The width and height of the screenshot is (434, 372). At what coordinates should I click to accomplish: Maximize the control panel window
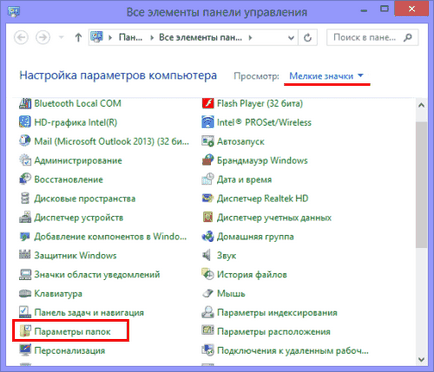(384, 9)
